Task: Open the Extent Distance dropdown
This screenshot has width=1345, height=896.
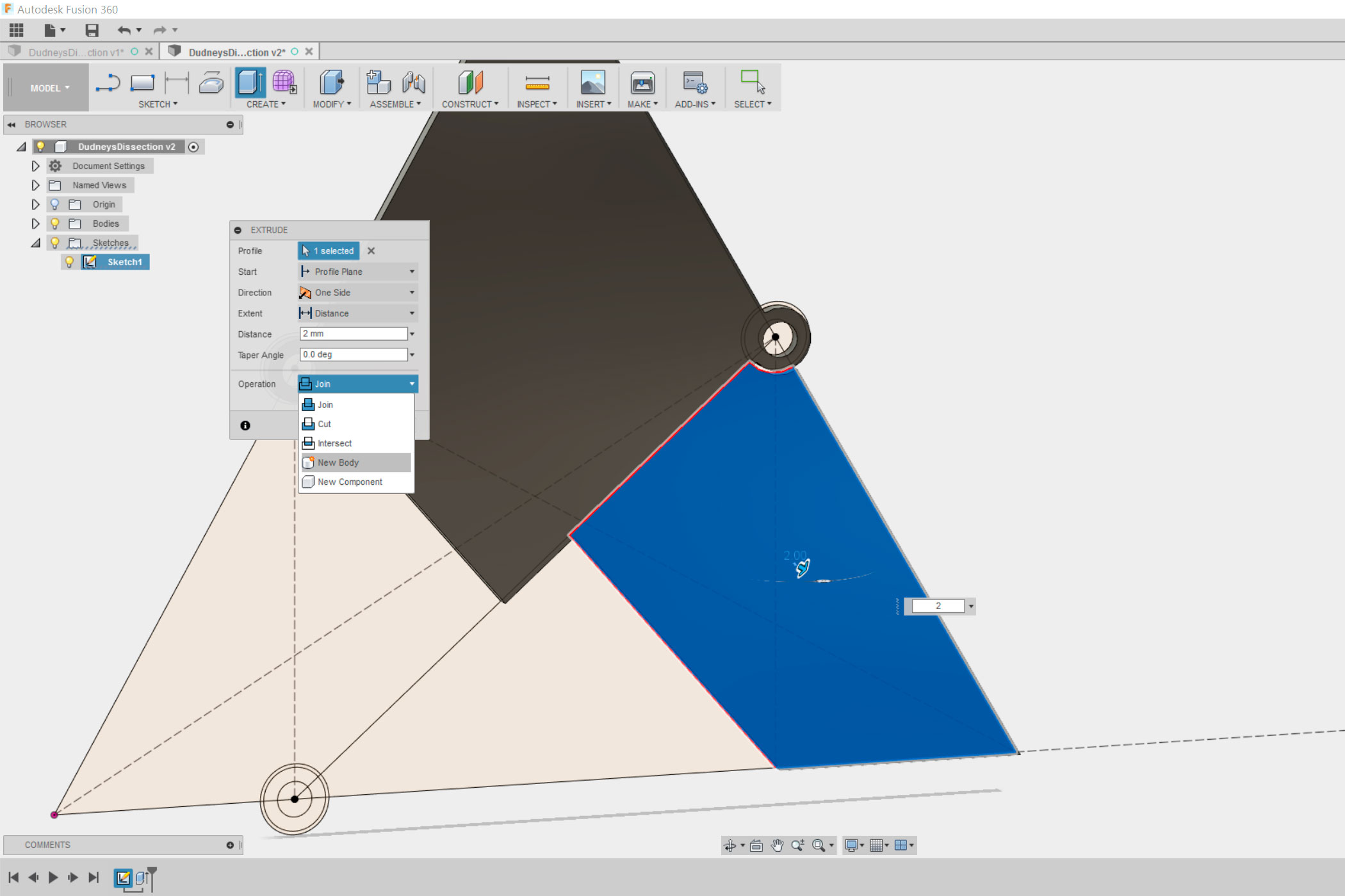Action: (358, 313)
